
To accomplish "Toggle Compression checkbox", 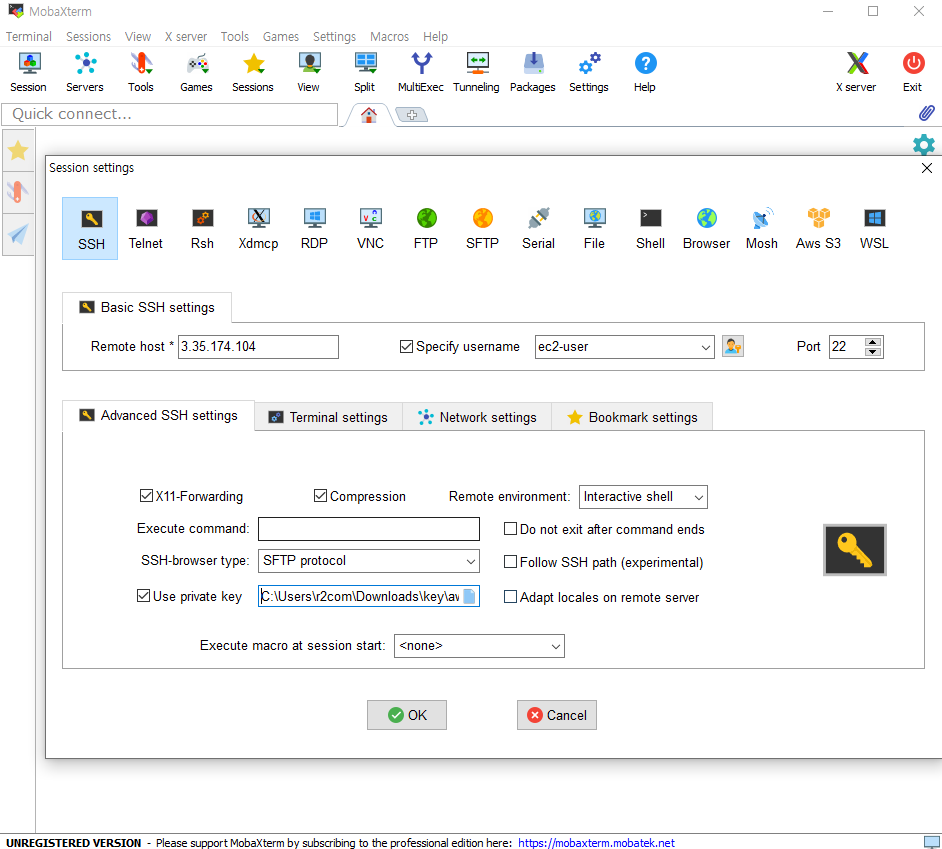I will 320,496.
